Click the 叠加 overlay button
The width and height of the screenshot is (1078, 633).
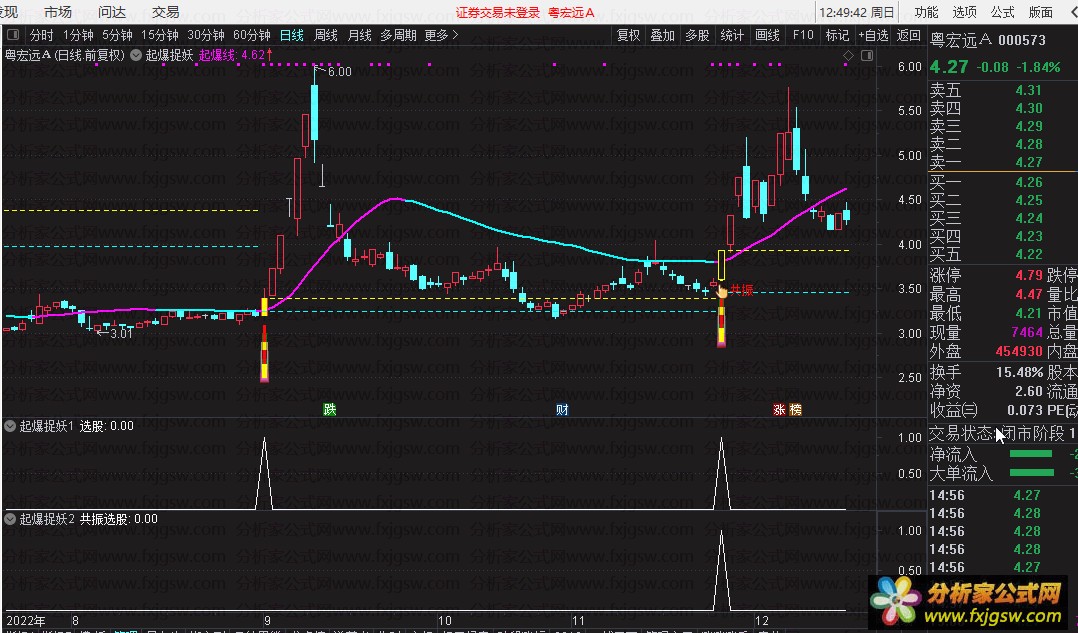coord(663,34)
